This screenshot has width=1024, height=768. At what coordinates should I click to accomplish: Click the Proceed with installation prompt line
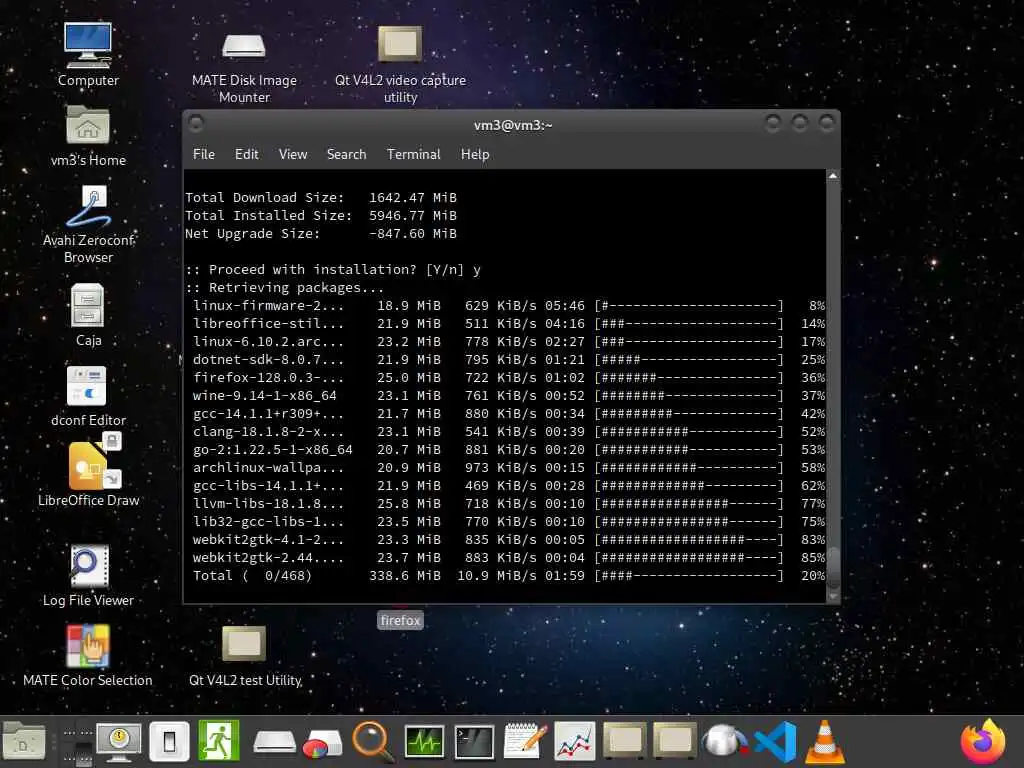click(333, 270)
